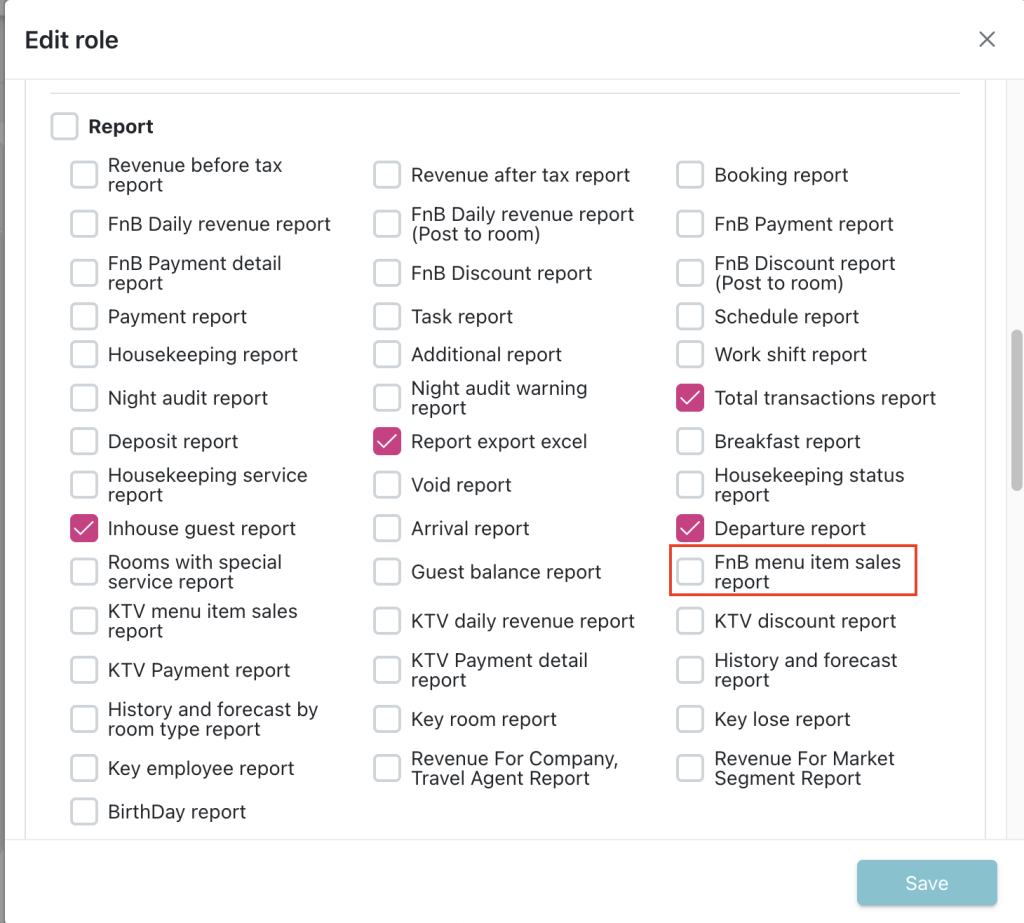Uncheck the Departure report checkbox
Image resolution: width=1024 pixels, height=923 pixels.
(x=690, y=529)
